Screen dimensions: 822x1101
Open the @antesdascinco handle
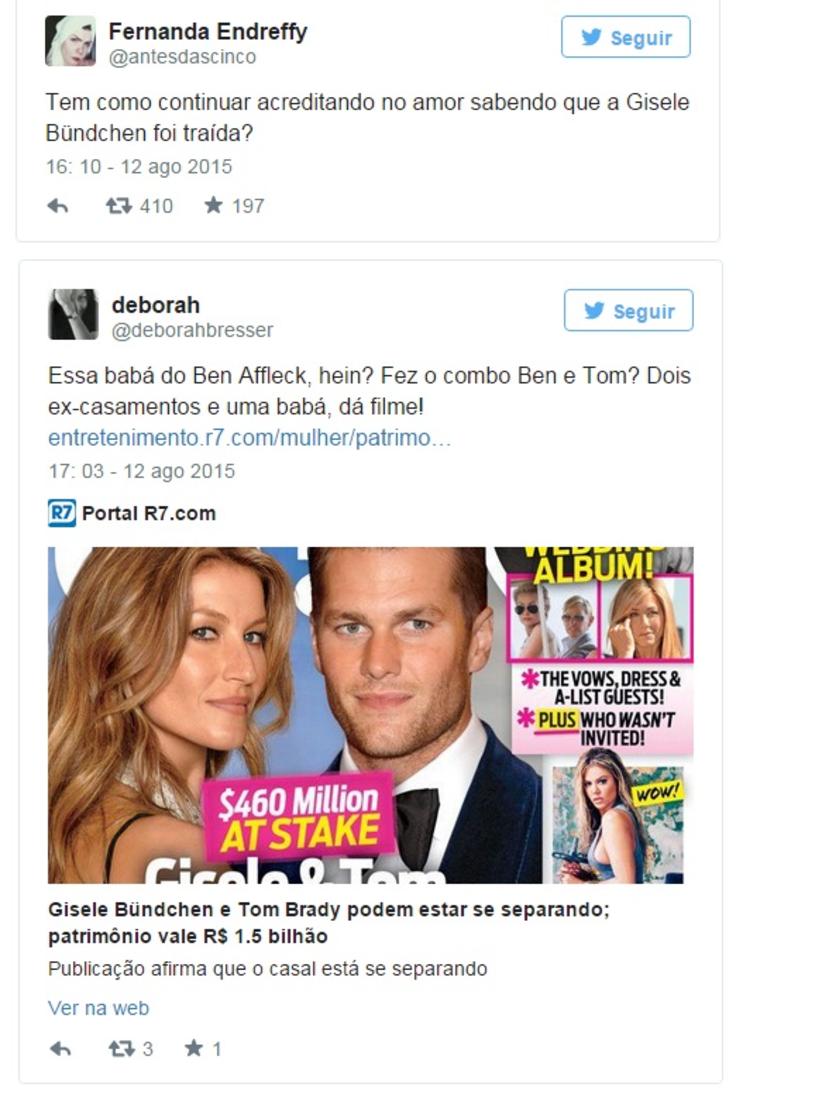tap(183, 57)
